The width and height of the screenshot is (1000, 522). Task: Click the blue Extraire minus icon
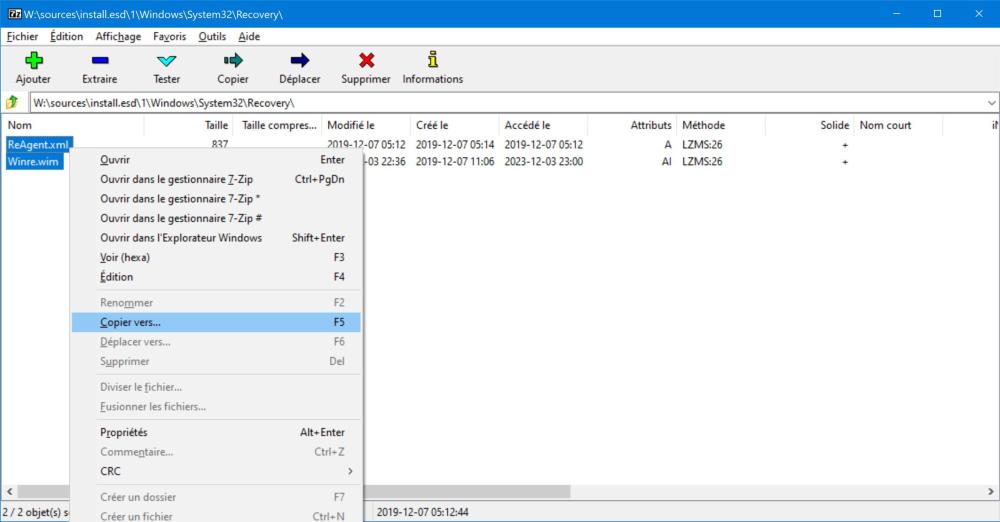click(99, 61)
